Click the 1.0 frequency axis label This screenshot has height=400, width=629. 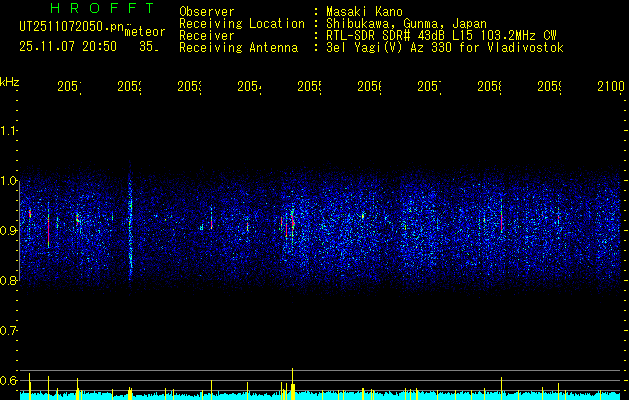tap(8, 181)
